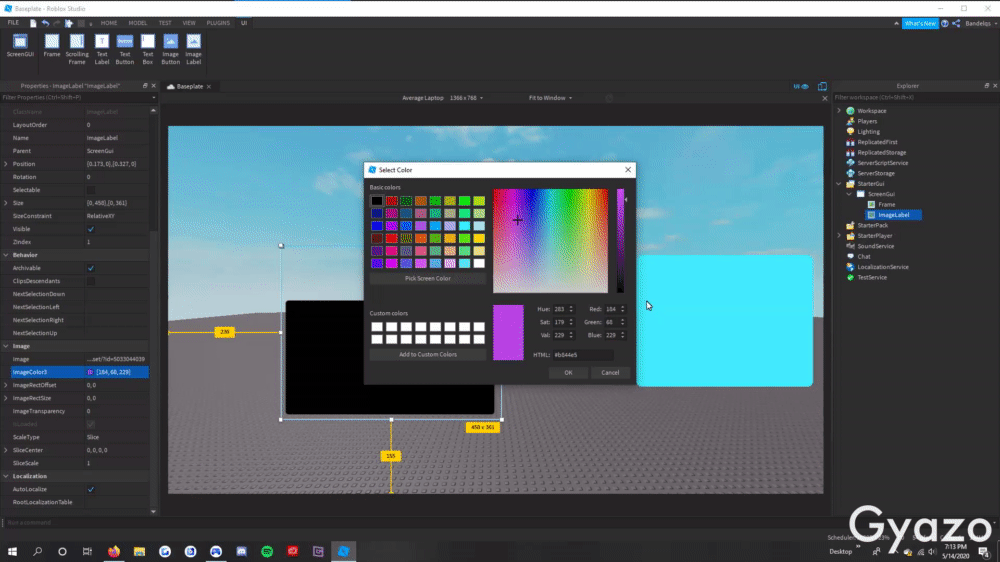
Task: Open the FILE menu
Action: point(13,23)
